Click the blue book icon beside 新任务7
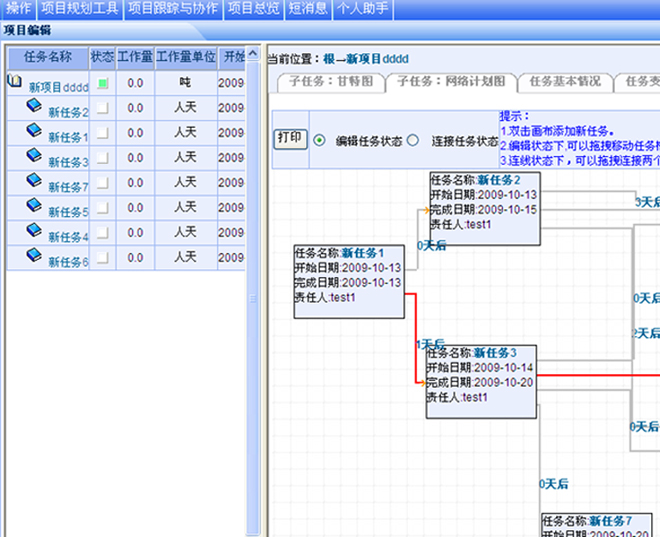The width and height of the screenshot is (660, 537). tap(33, 181)
